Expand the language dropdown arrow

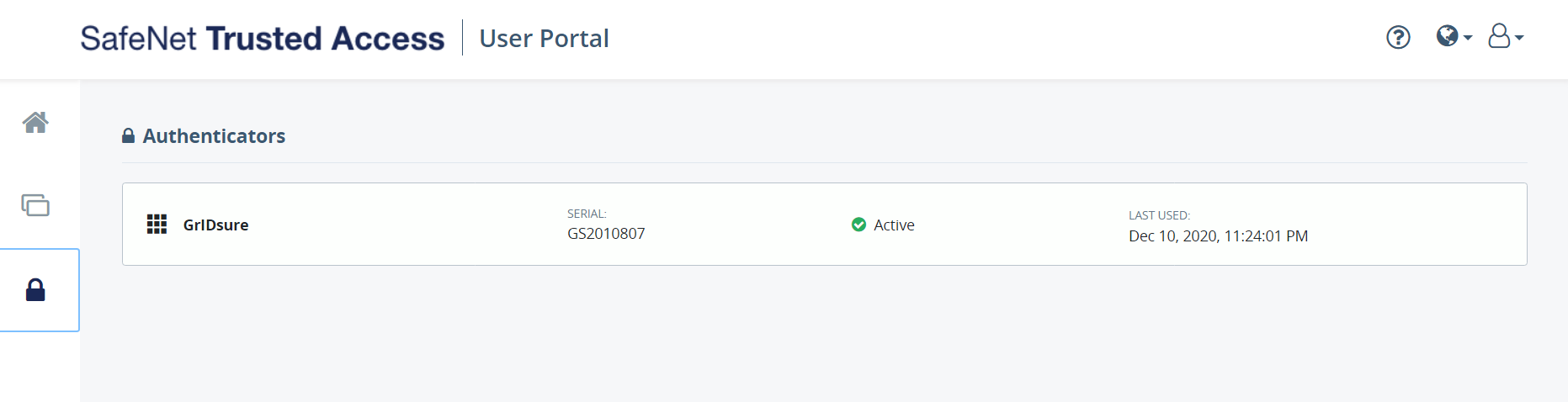[1468, 38]
